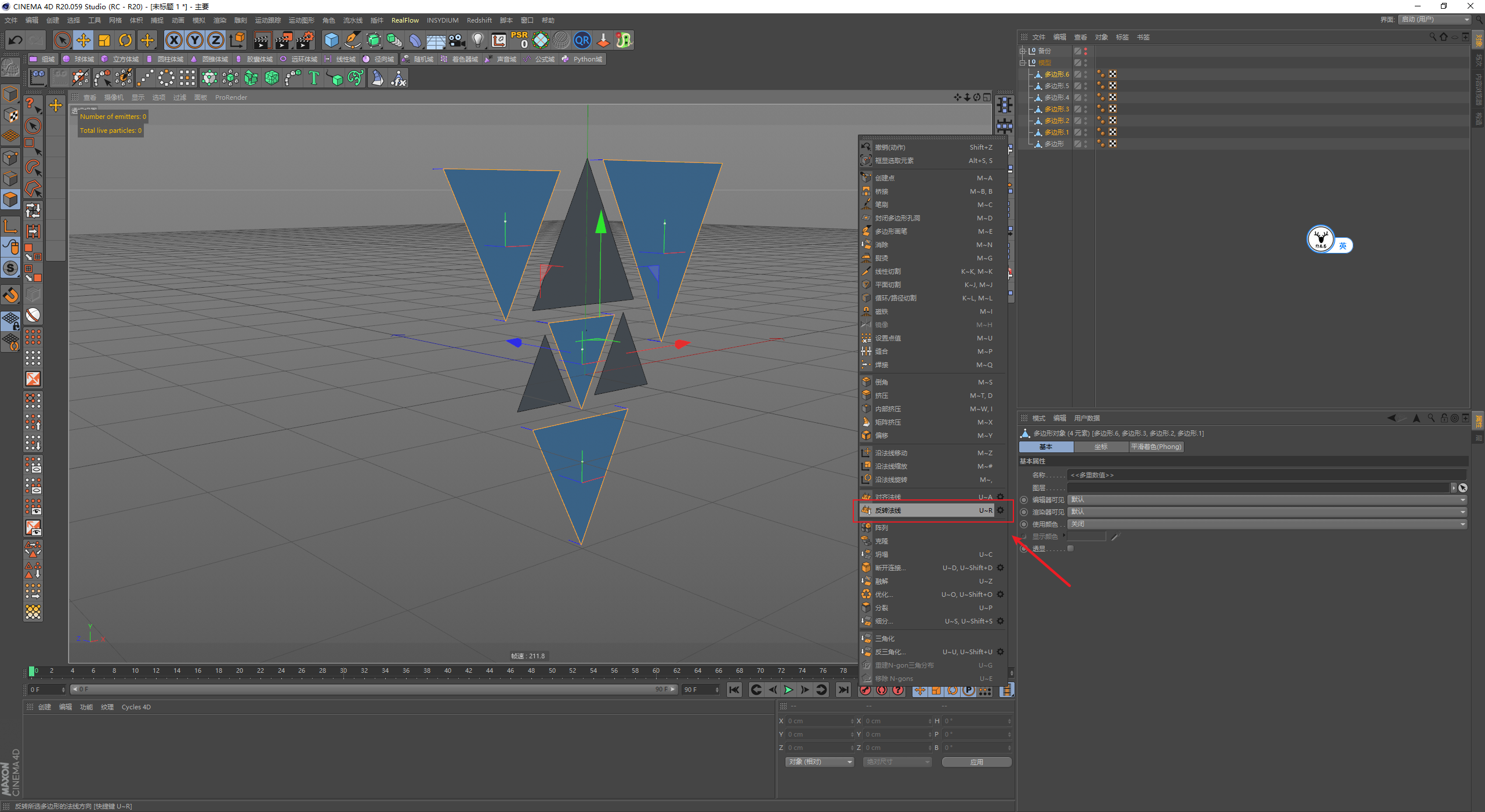This screenshot has height=812, width=1485.
Task: Click the Light bulb icon
Action: pos(477,40)
